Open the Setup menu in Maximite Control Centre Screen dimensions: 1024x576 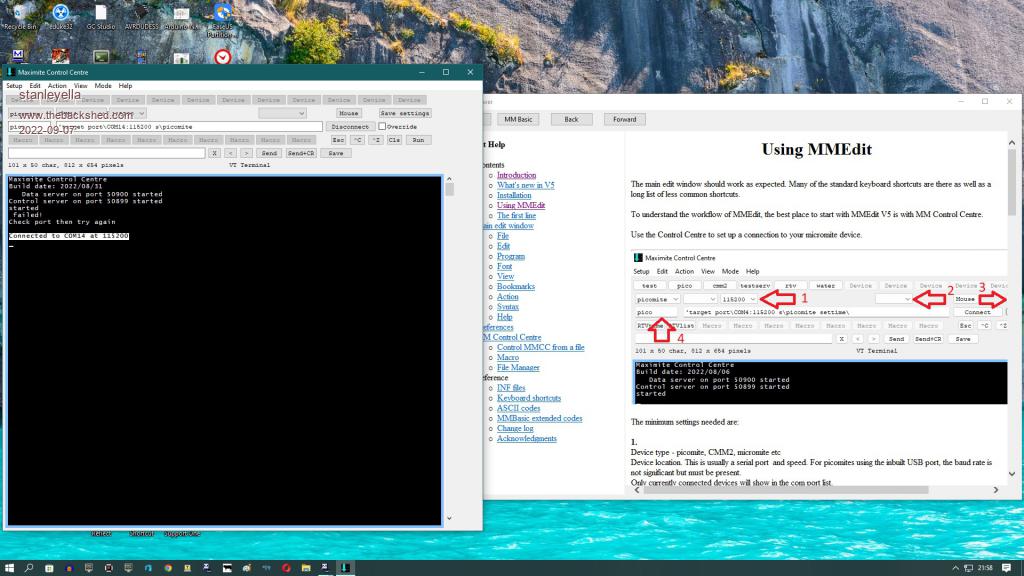point(14,86)
